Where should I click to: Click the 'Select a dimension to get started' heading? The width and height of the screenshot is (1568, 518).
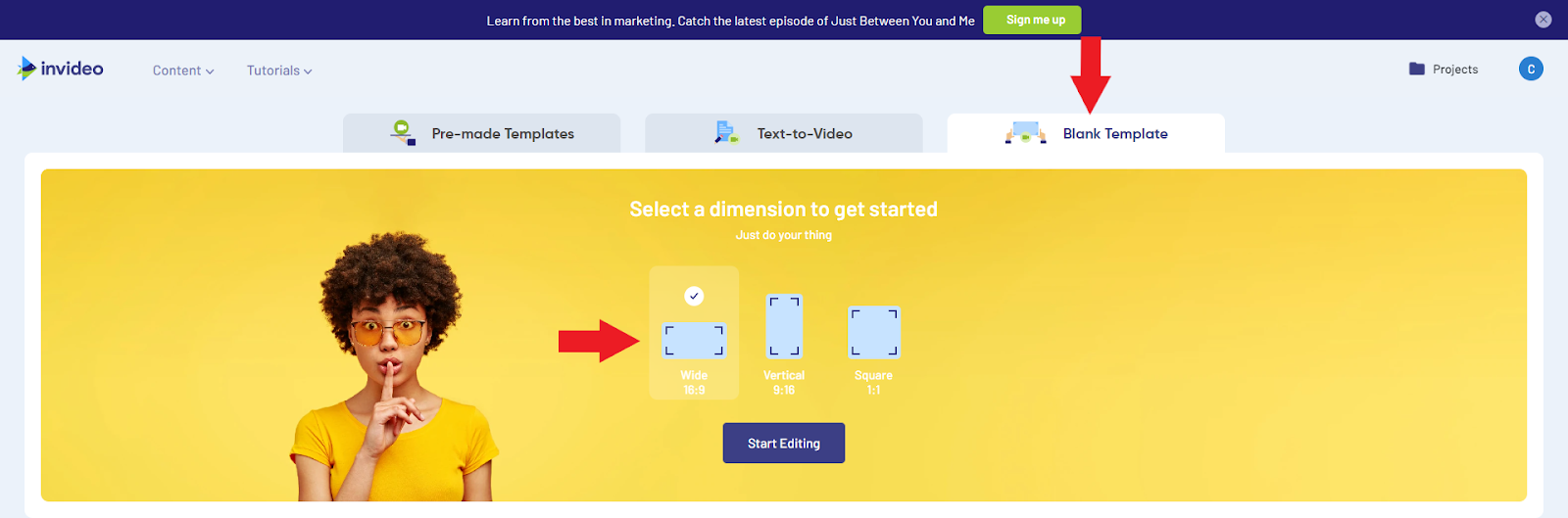tap(784, 210)
